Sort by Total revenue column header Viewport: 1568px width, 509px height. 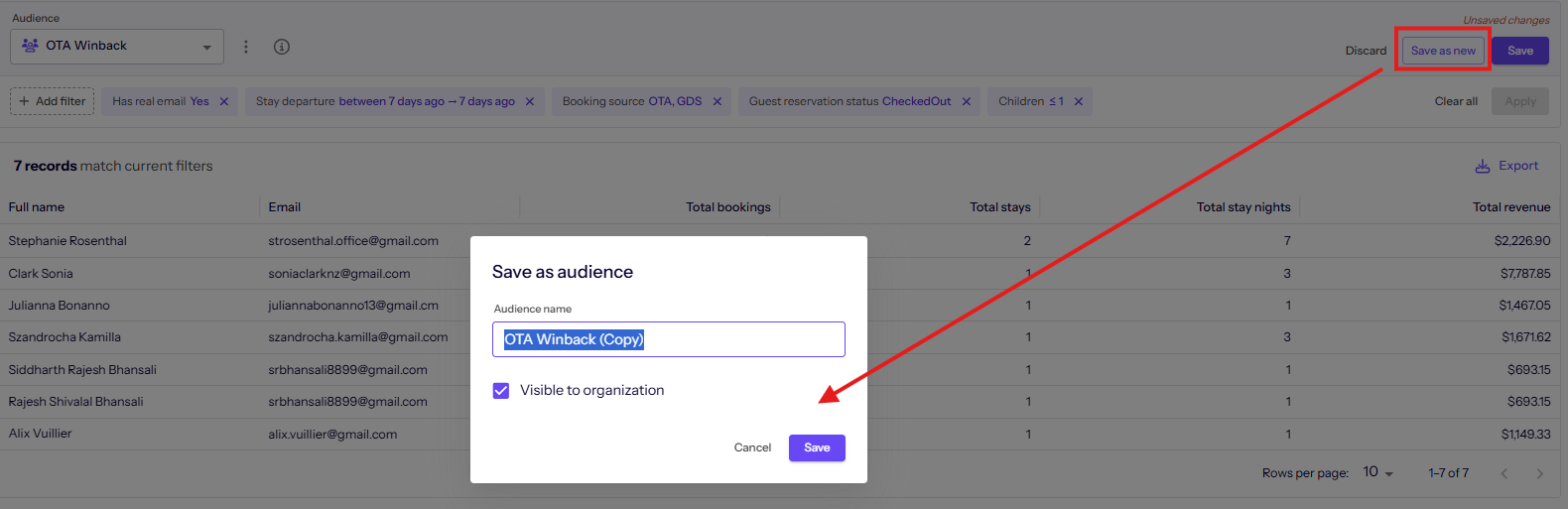1510,207
